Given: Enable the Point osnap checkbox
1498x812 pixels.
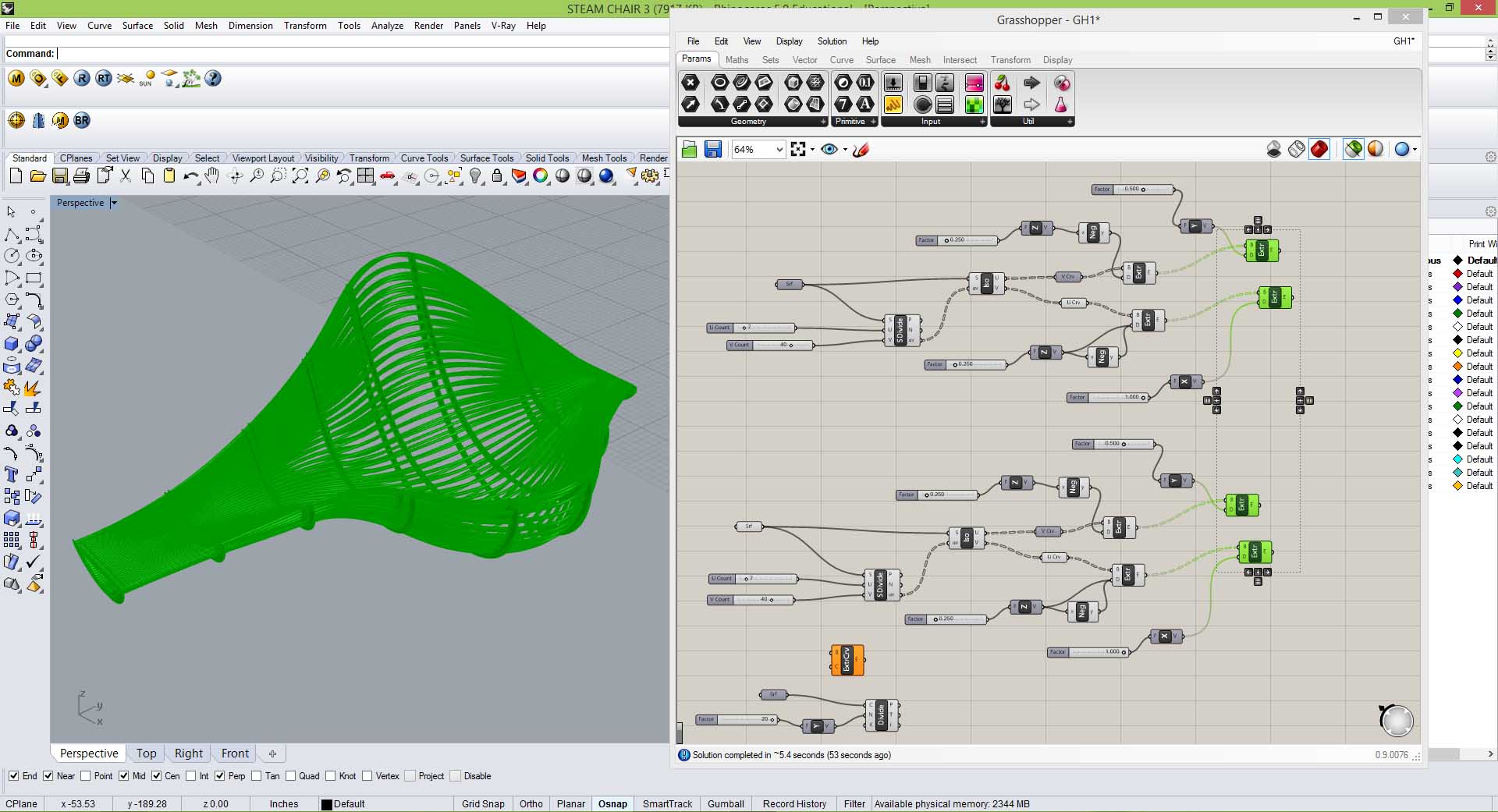Looking at the screenshot, I should point(86,776).
